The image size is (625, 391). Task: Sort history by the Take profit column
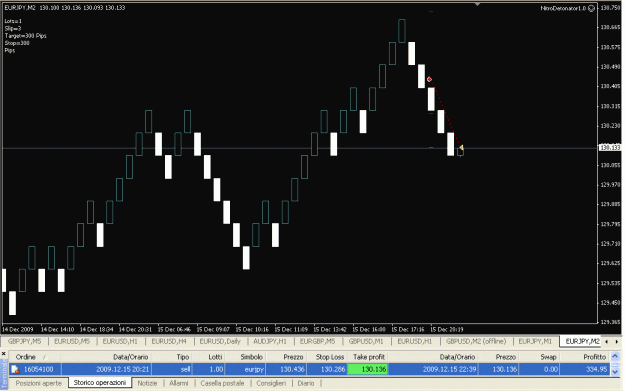369,357
